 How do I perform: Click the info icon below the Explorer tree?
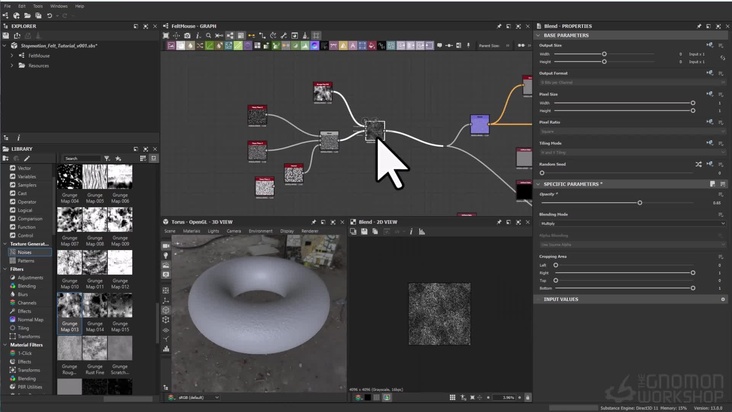tap(18, 137)
